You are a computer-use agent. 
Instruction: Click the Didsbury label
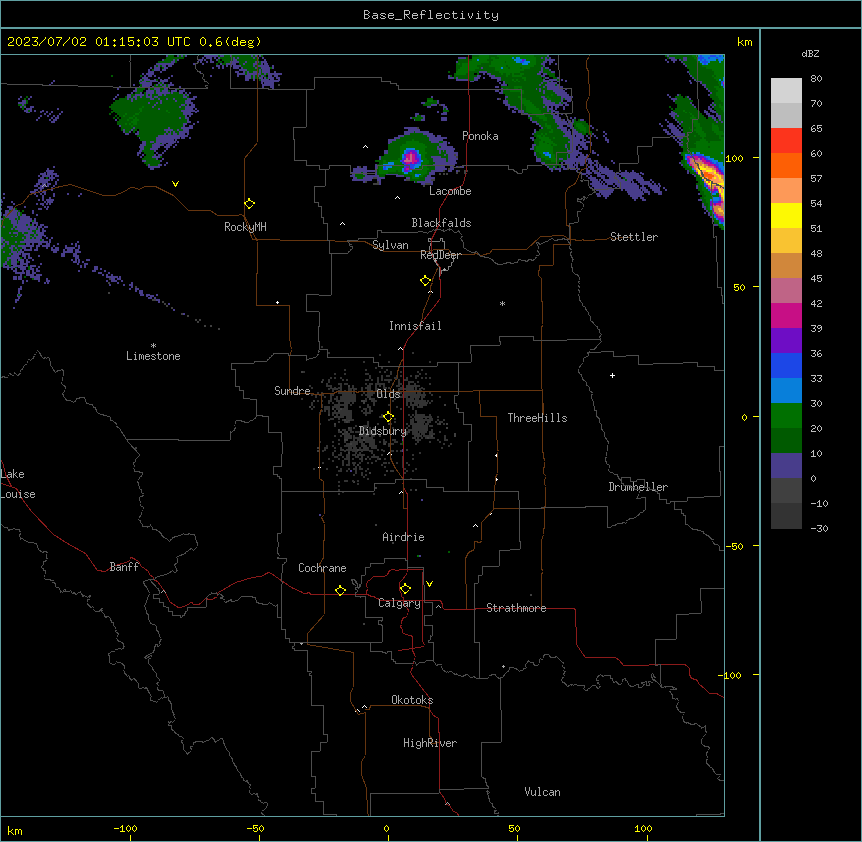(383, 431)
